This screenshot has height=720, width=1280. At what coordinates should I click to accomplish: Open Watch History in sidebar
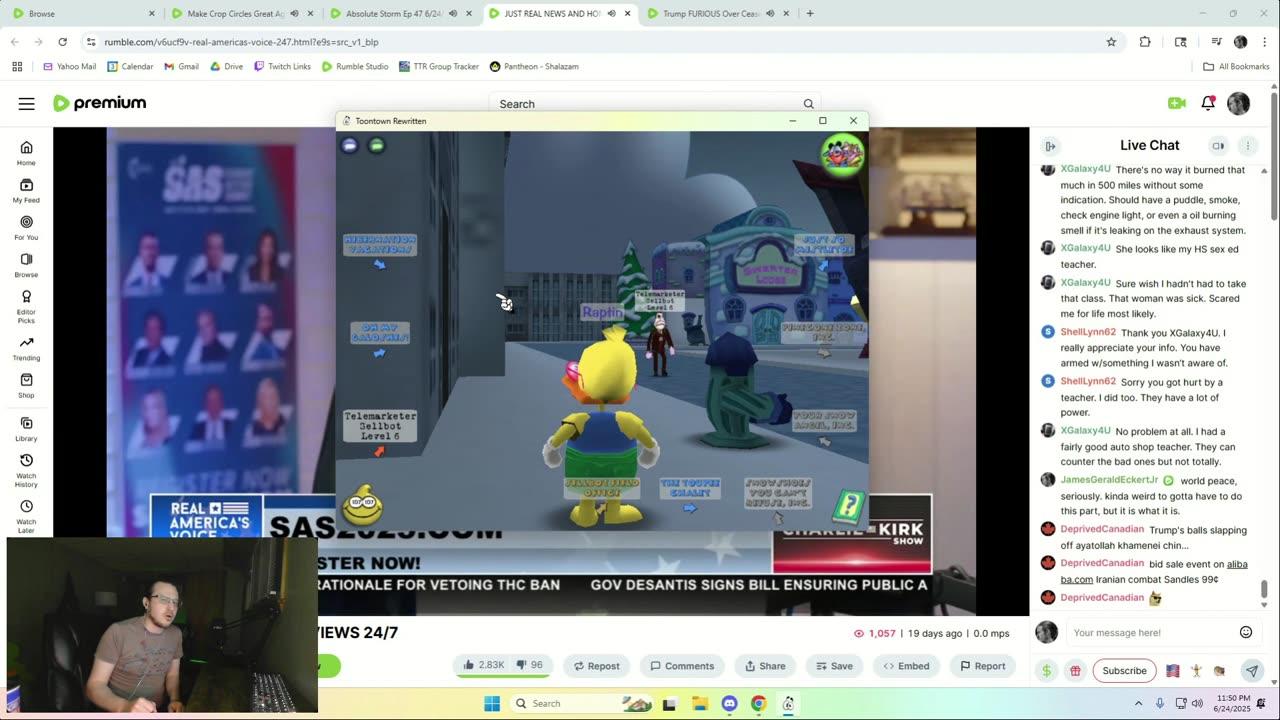[x=26, y=470]
